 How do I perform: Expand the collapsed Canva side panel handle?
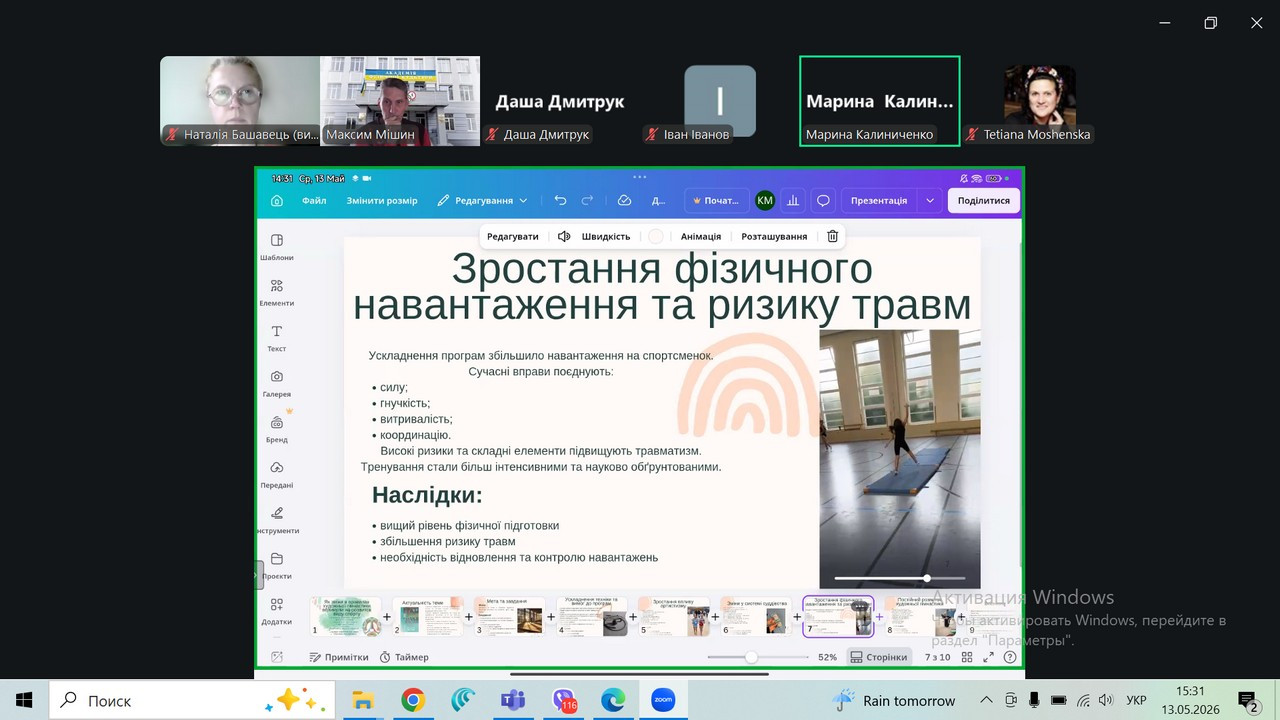point(260,575)
